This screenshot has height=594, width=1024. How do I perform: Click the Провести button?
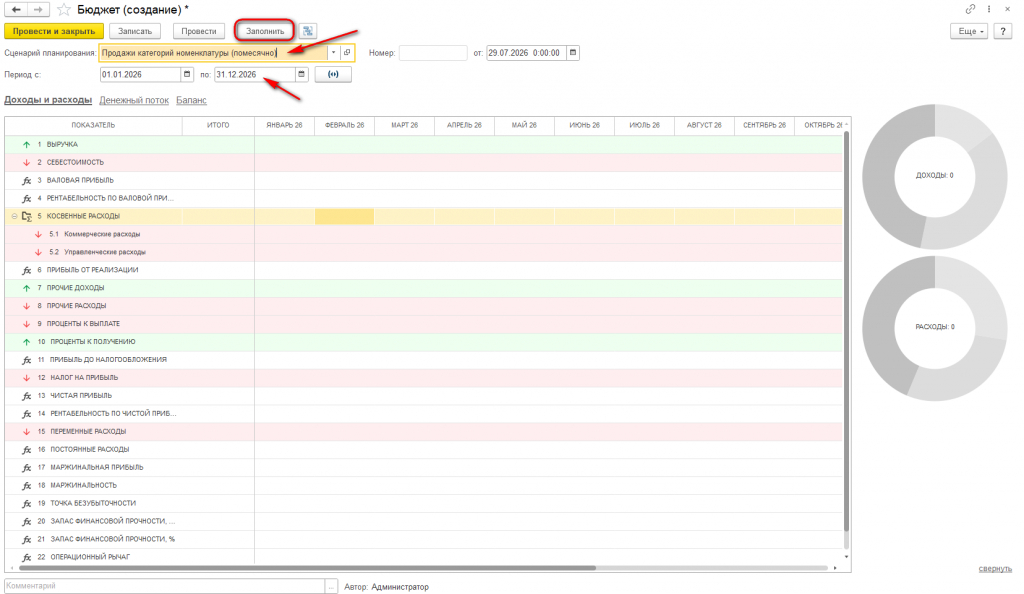coord(199,31)
